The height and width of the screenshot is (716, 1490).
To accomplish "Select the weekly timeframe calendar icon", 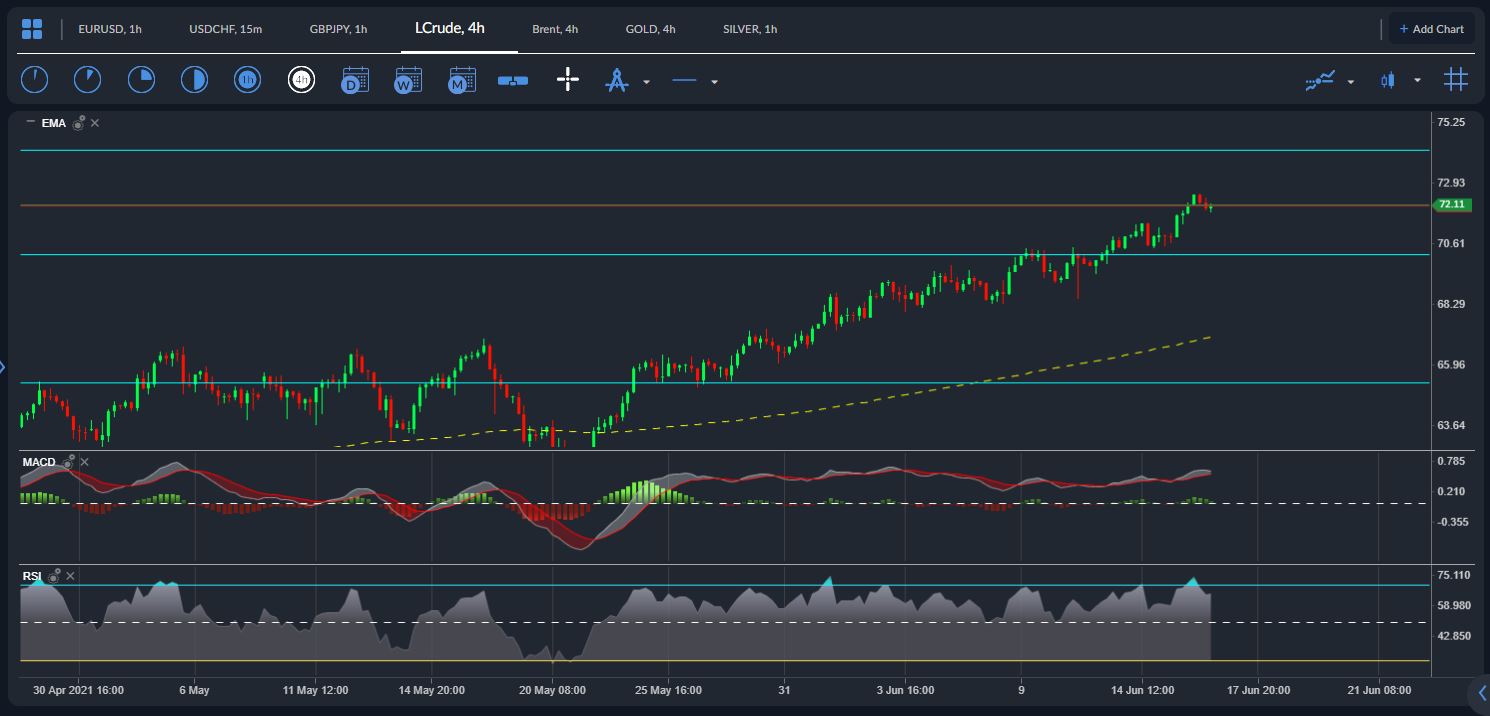I will pyautogui.click(x=408, y=80).
